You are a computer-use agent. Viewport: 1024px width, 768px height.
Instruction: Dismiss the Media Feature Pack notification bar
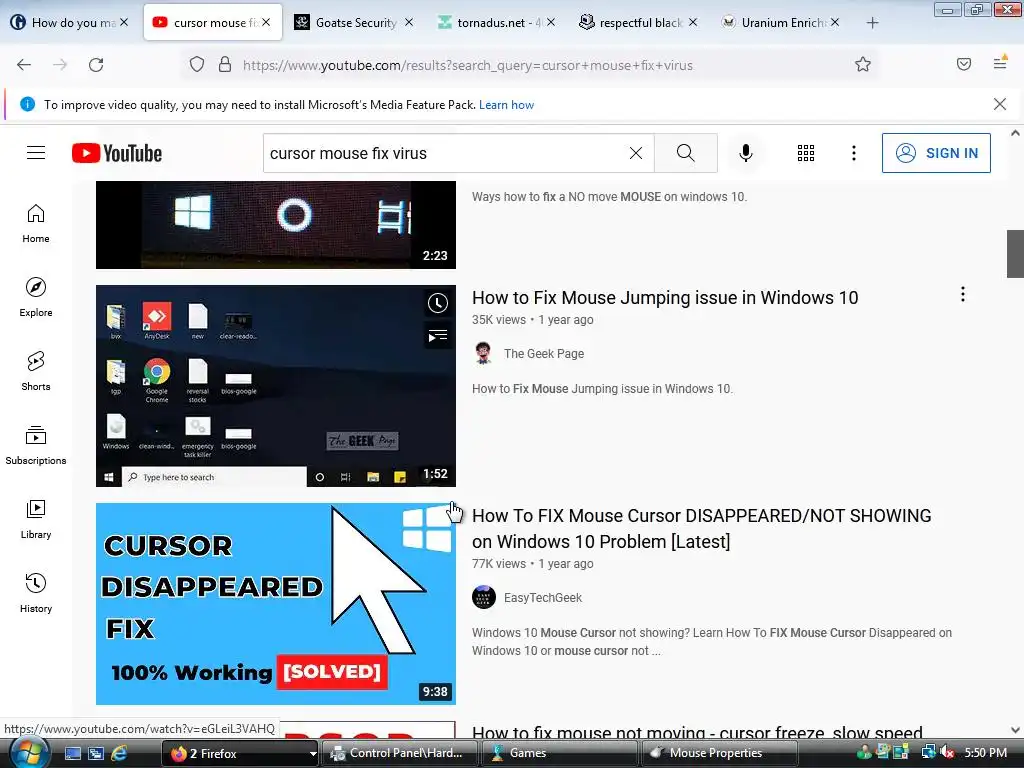(1000, 104)
